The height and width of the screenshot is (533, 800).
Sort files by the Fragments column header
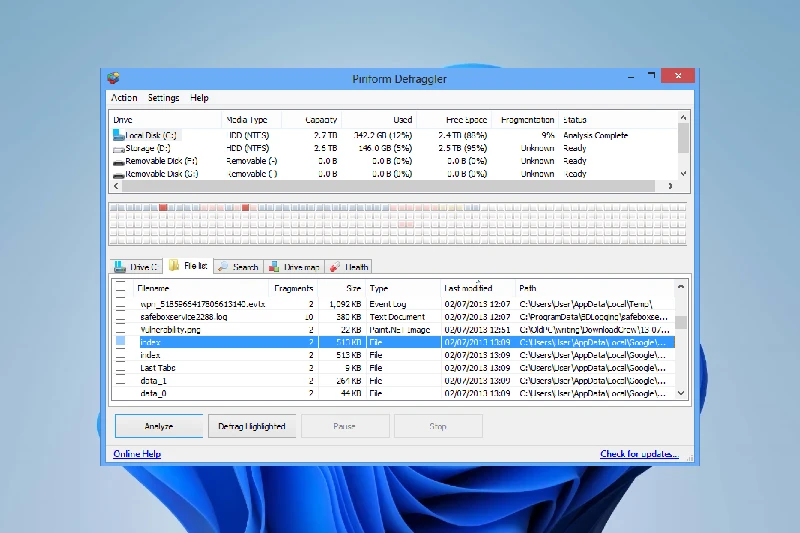coord(293,288)
